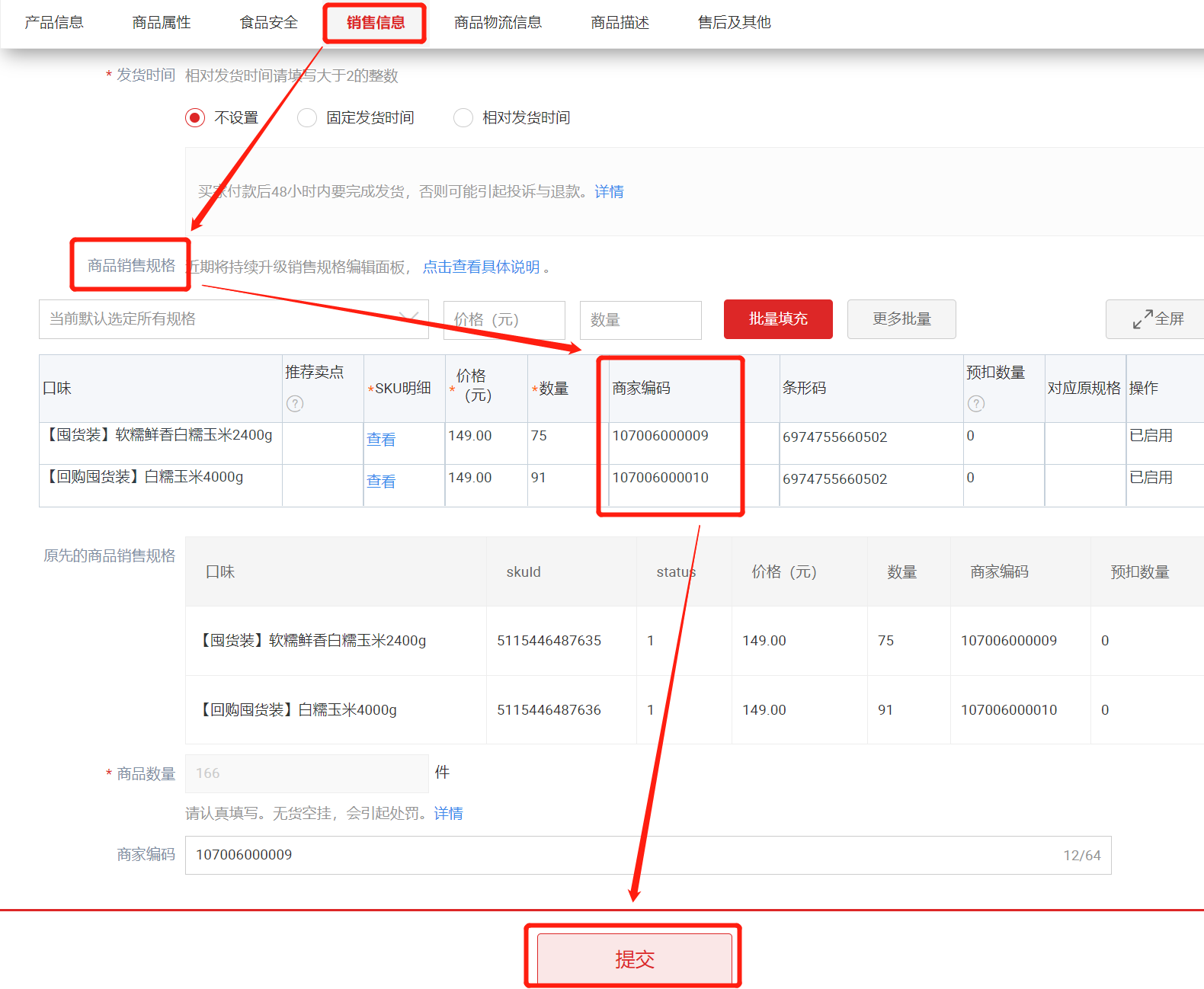Click the help icon under 推荐卖点
This screenshot has height=989, width=1204.
pyautogui.click(x=295, y=404)
